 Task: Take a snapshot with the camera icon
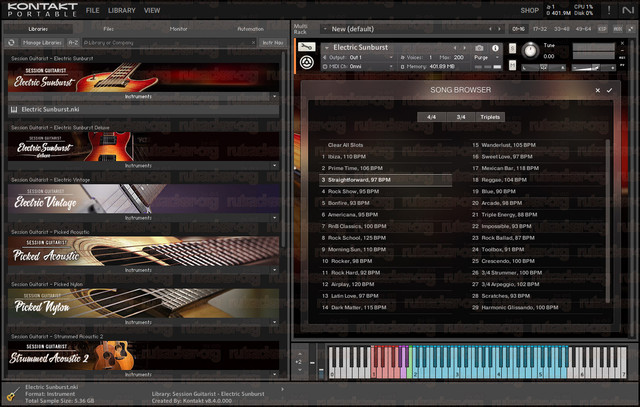(x=479, y=48)
